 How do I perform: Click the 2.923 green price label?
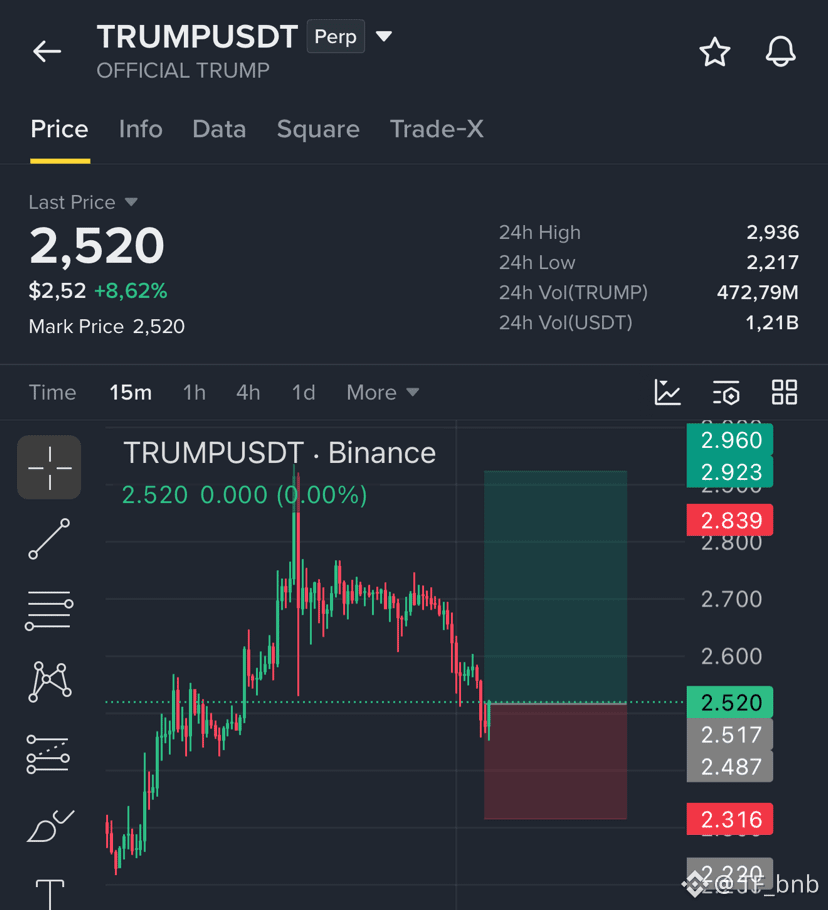(x=730, y=472)
